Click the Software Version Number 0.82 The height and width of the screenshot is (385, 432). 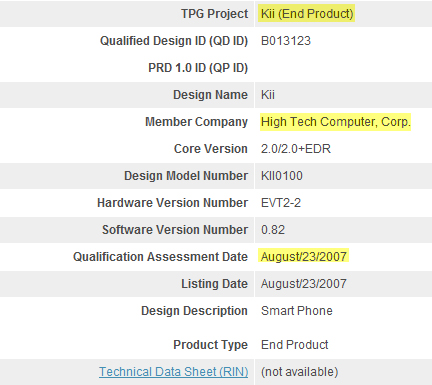pyautogui.click(x=273, y=230)
